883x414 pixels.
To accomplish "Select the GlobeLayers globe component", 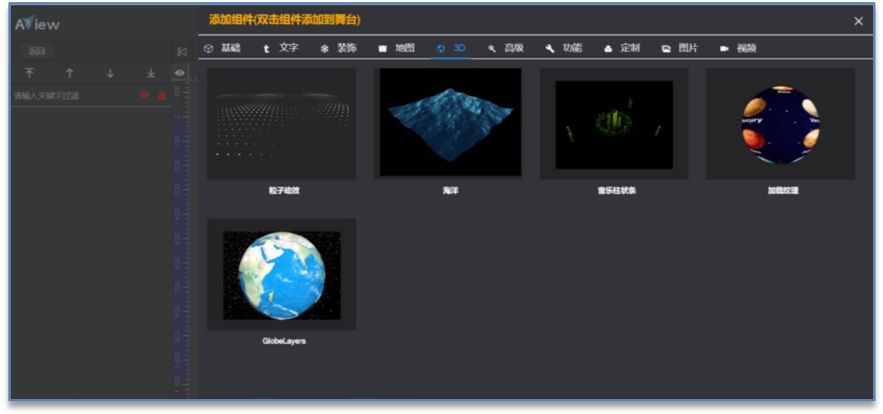I will coord(281,274).
